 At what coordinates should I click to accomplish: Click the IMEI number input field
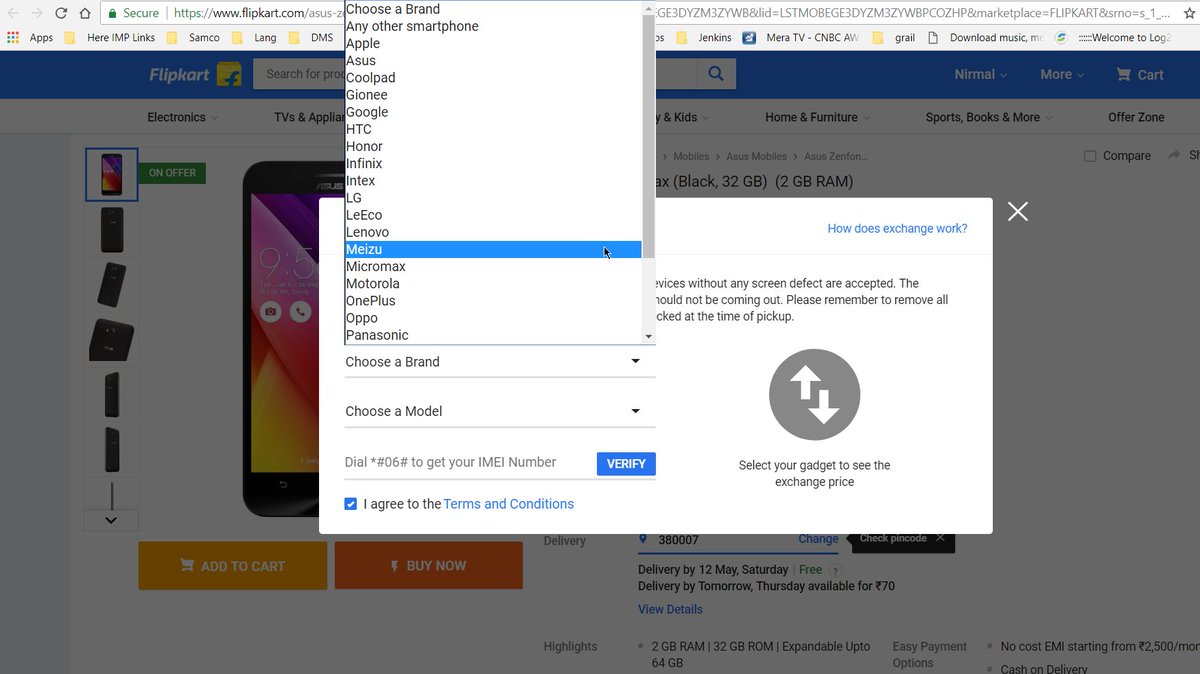467,462
